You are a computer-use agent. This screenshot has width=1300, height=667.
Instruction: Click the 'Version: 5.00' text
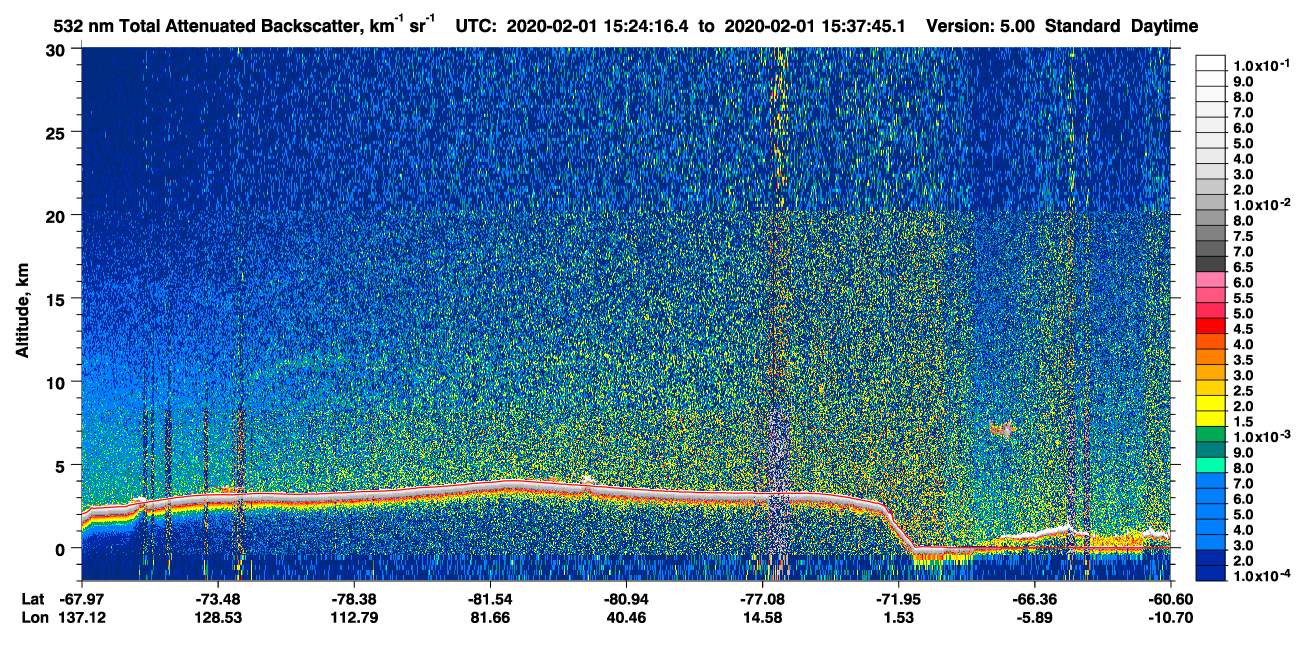coord(981,26)
